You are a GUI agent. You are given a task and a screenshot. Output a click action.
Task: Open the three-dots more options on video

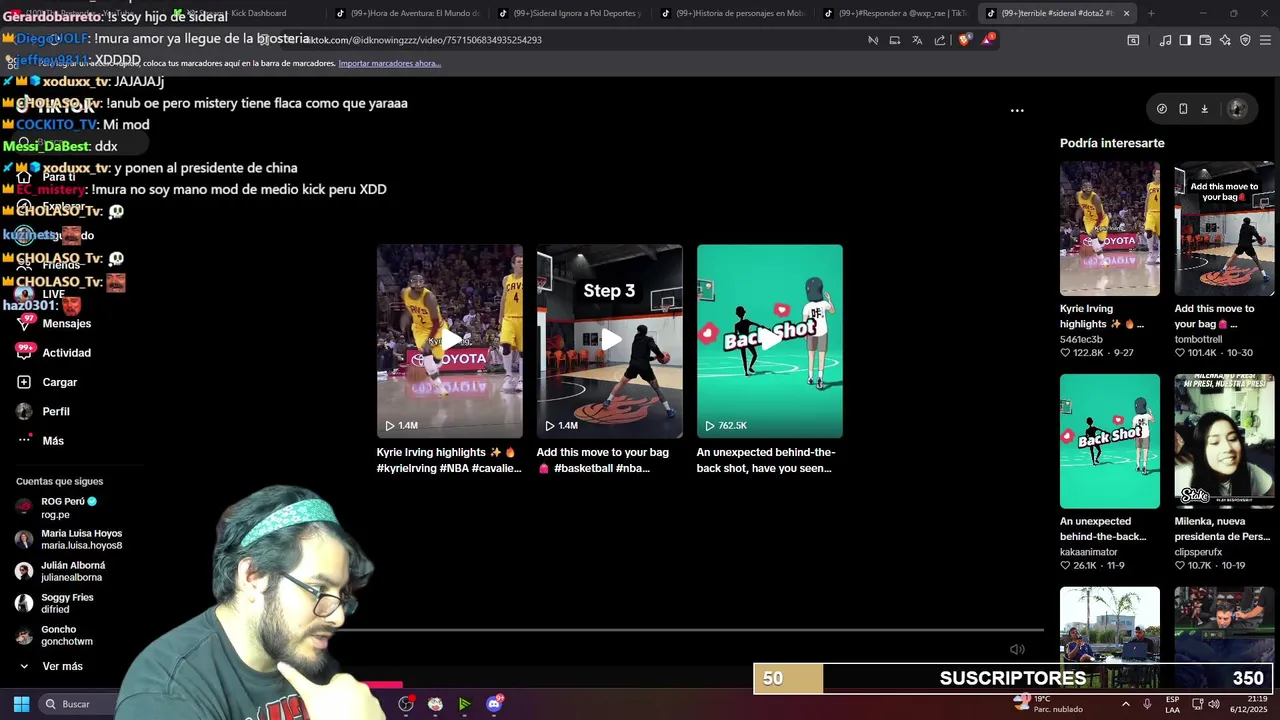[1017, 110]
